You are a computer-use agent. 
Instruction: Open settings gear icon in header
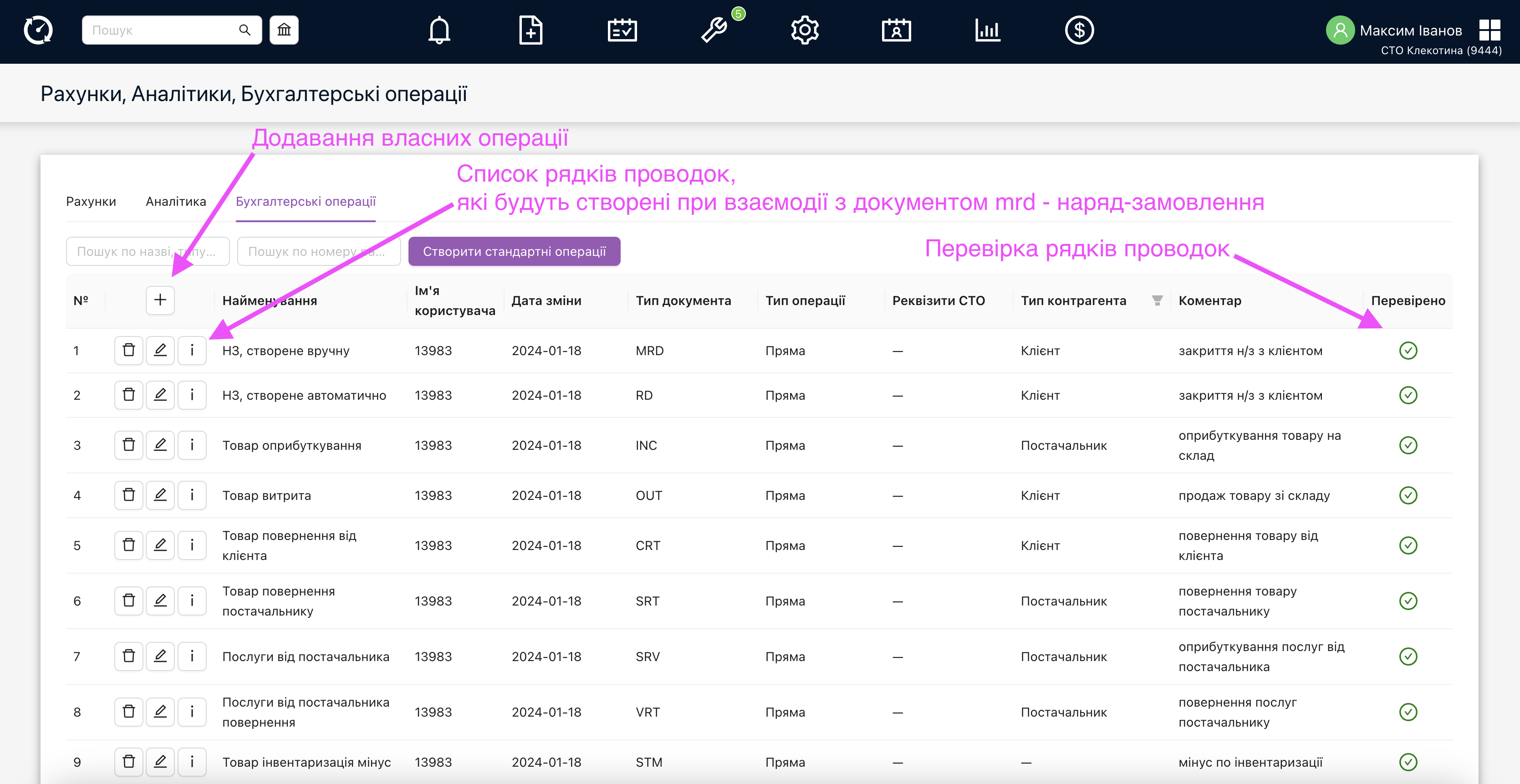(x=805, y=30)
